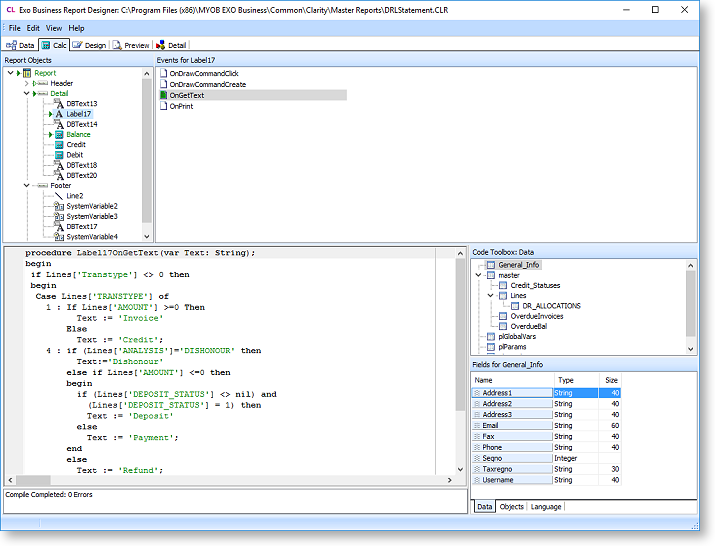Screen dimensions: 715x546
Task: Click the Line2 line object icon
Action: [x=59, y=196]
